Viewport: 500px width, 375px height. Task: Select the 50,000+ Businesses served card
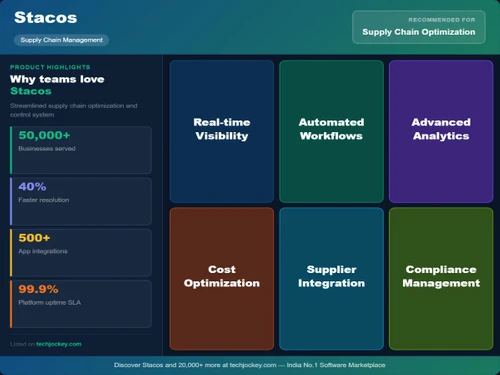pos(81,150)
